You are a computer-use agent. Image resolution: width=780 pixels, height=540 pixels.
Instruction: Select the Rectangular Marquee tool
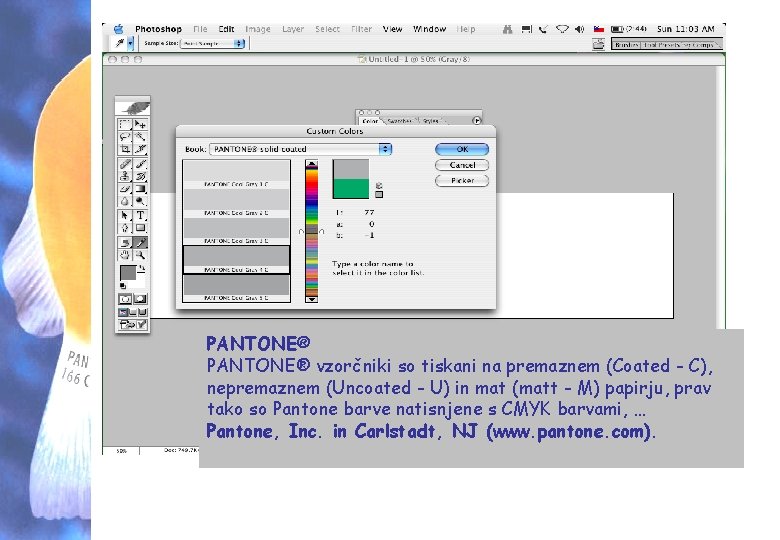click(125, 124)
